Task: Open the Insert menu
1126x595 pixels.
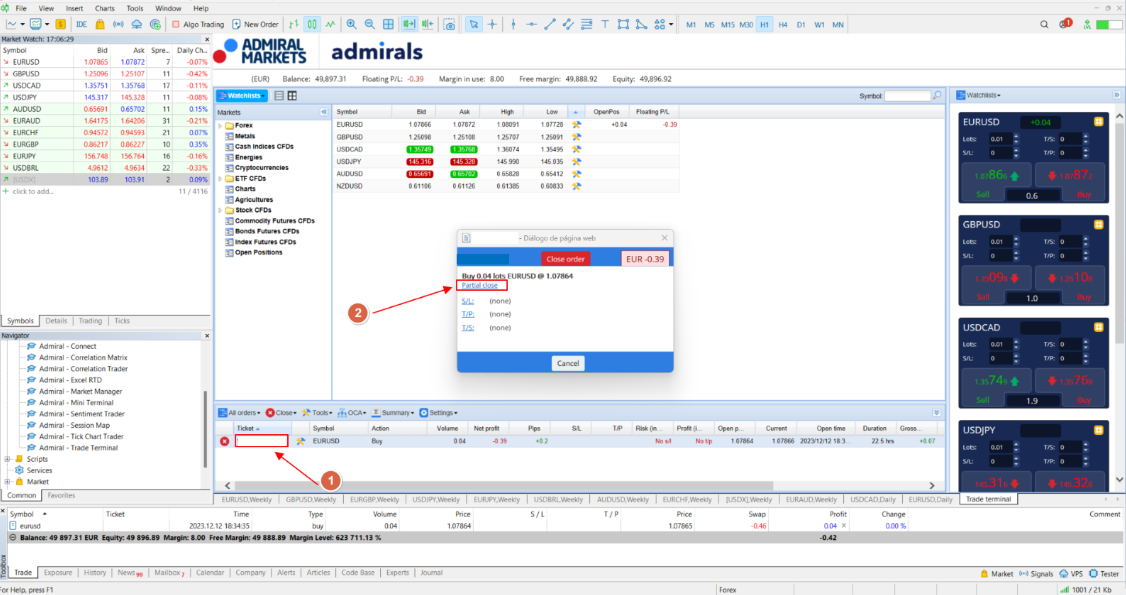Action: coord(74,8)
